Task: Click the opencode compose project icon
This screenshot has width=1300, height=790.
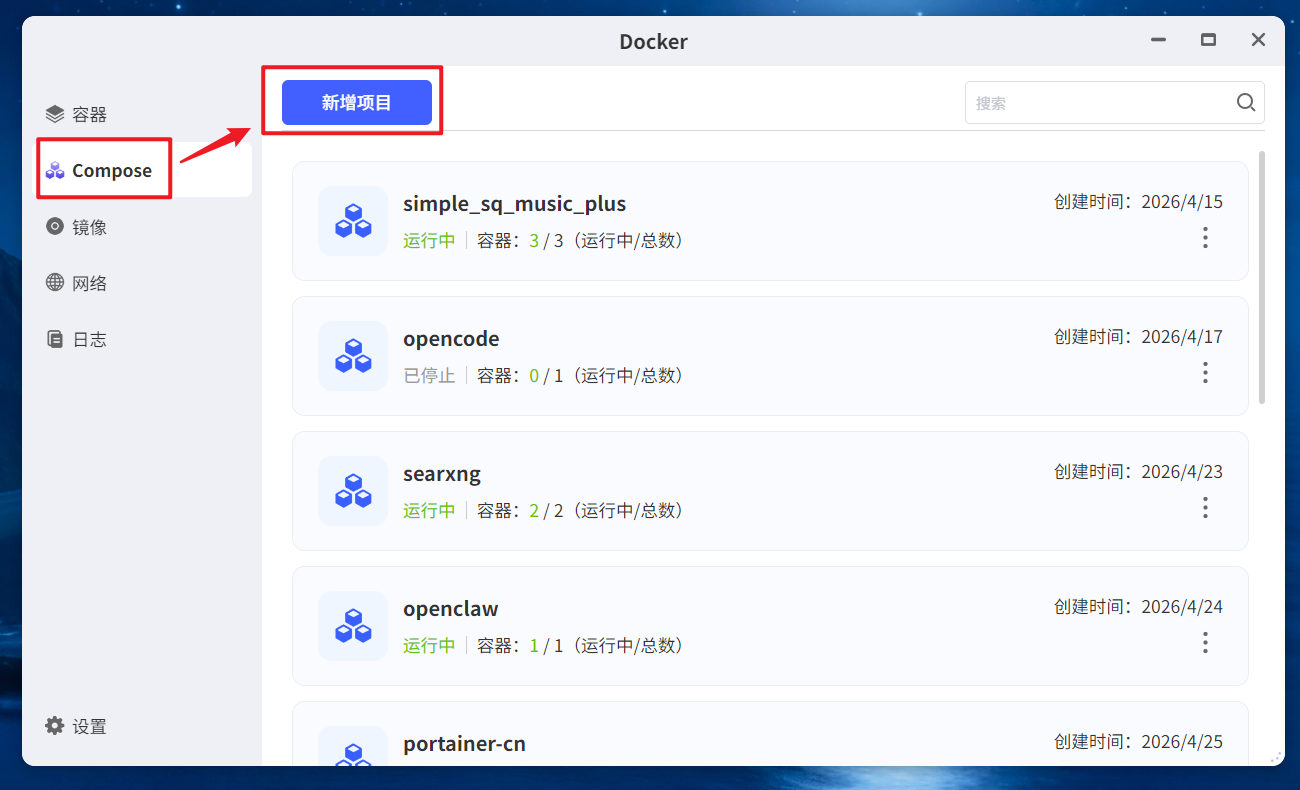Action: (x=353, y=356)
